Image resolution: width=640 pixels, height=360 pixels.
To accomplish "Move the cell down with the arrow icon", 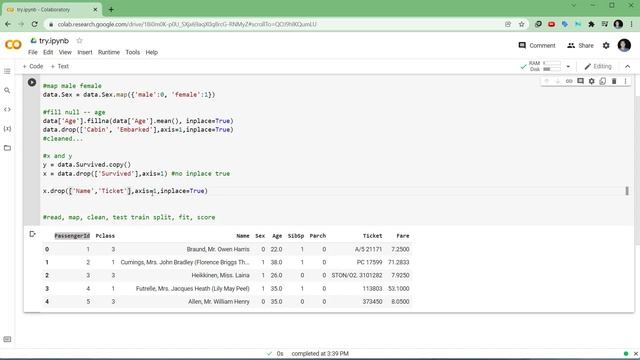I will [x=558, y=81].
